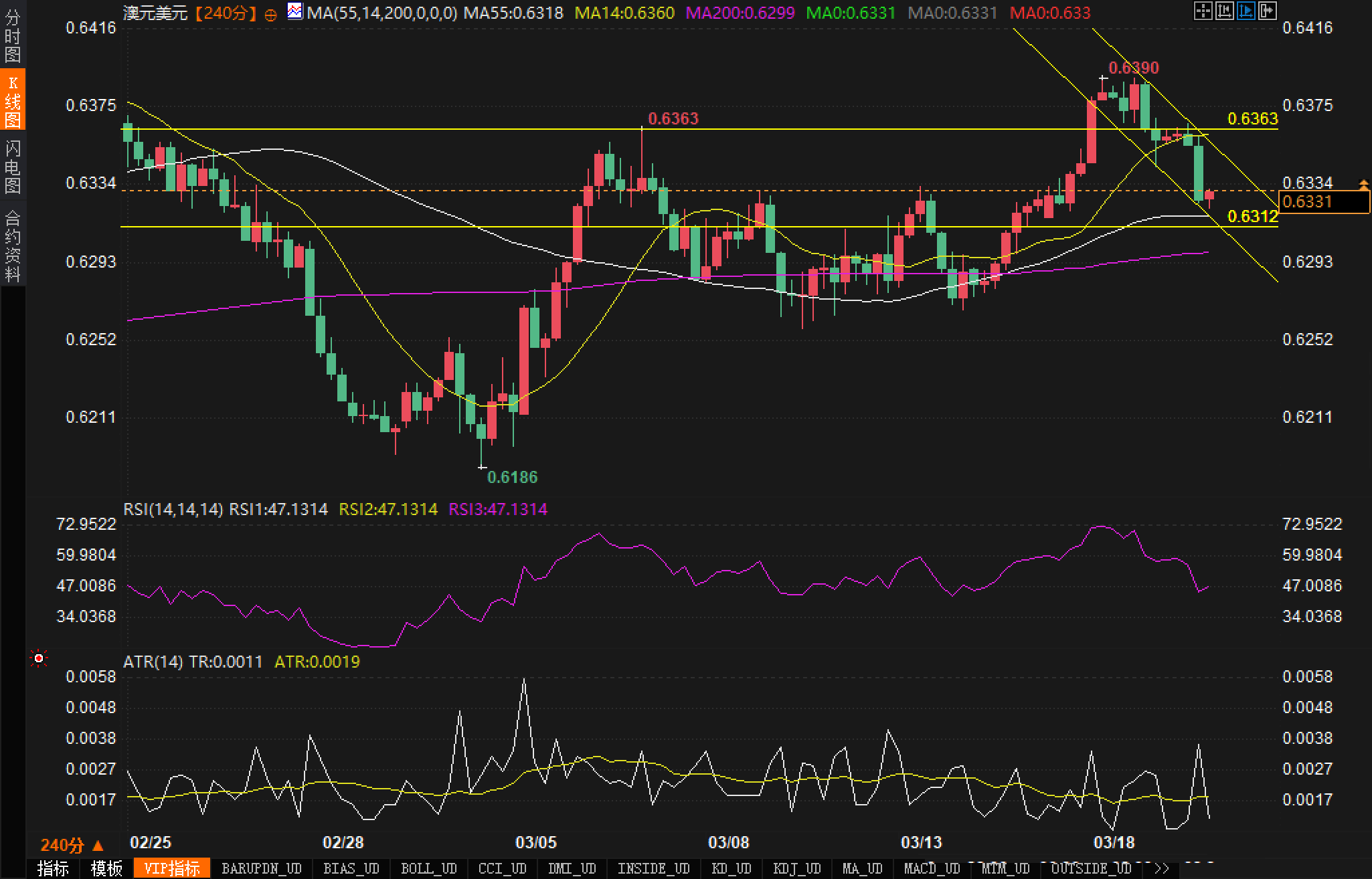The height and width of the screenshot is (879, 1372).
Task: Click the green MA0:0.6331 label
Action: click(851, 13)
